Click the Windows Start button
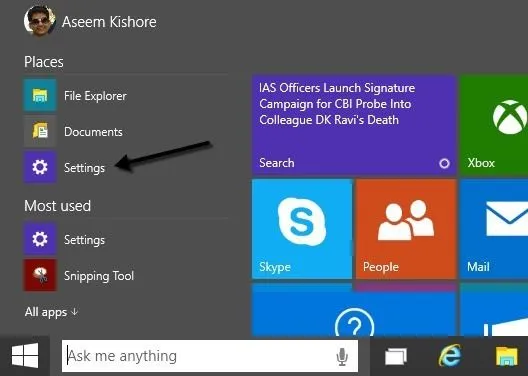The image size is (528, 376). pos(25,355)
